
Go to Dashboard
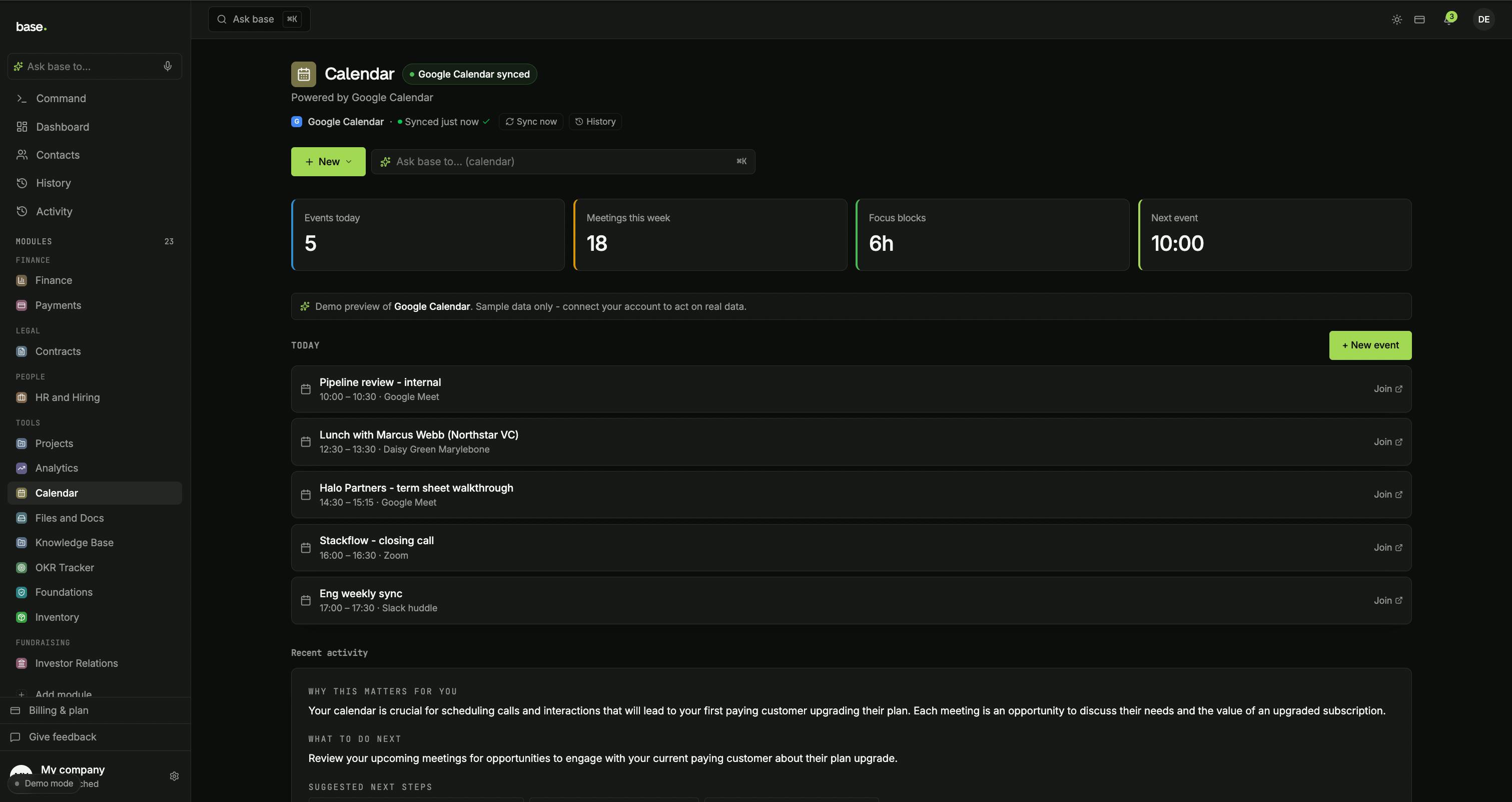pos(95,127)
